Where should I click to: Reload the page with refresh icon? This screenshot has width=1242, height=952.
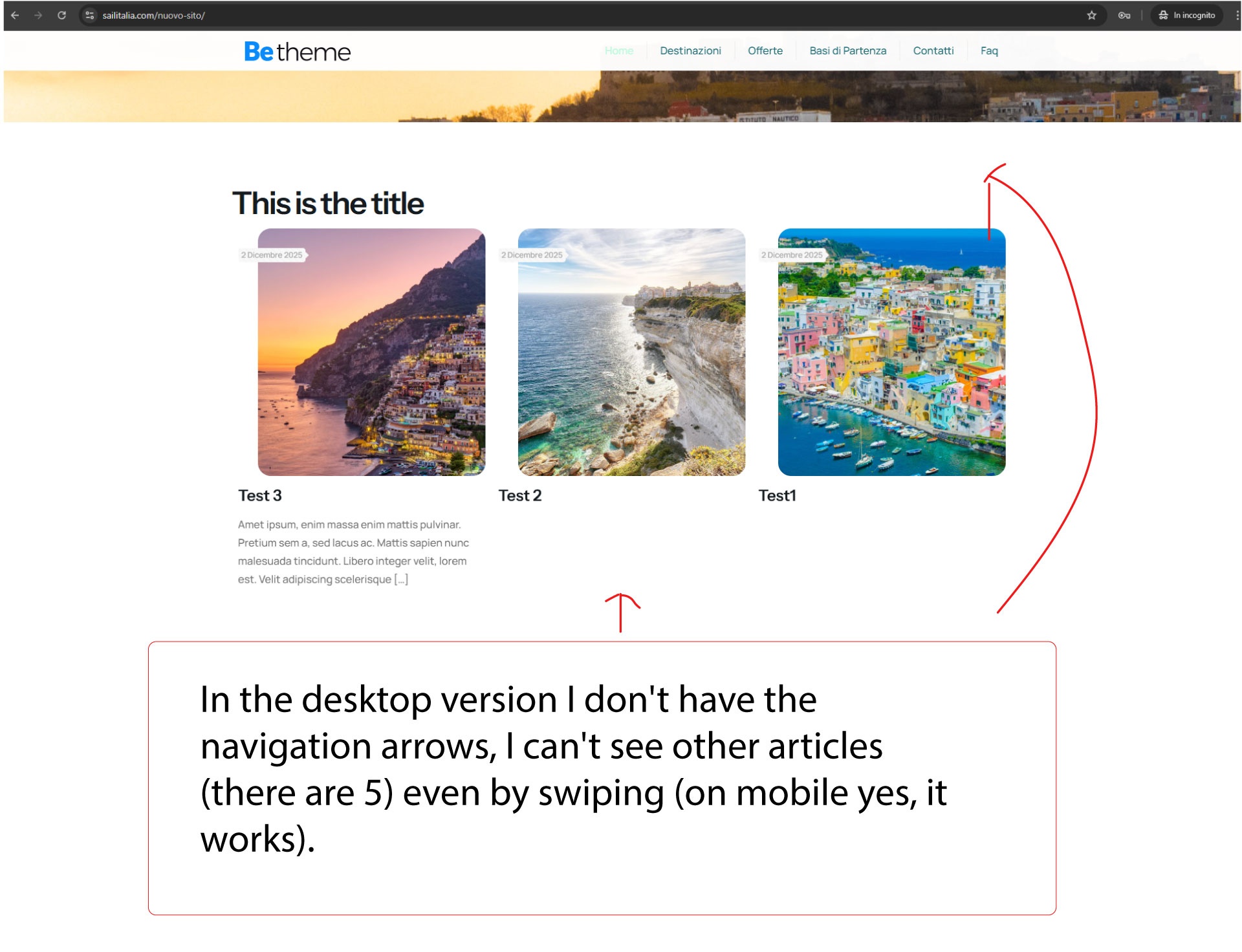tap(62, 16)
